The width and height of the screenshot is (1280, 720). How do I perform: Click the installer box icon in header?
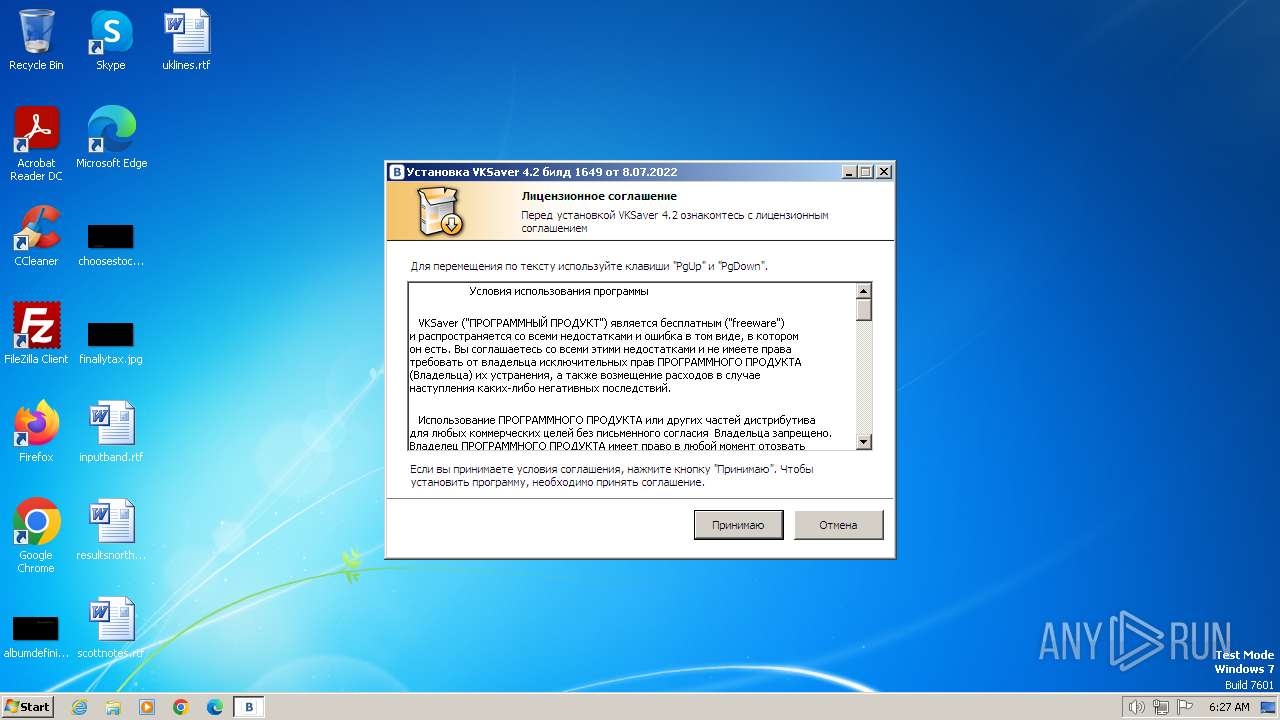[x=439, y=212]
